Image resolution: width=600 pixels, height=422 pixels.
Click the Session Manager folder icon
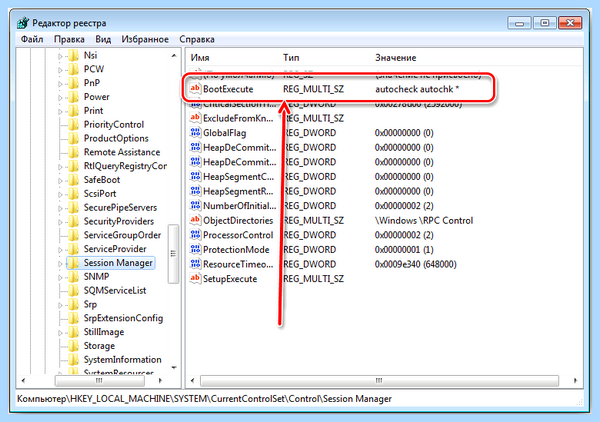tap(73, 263)
